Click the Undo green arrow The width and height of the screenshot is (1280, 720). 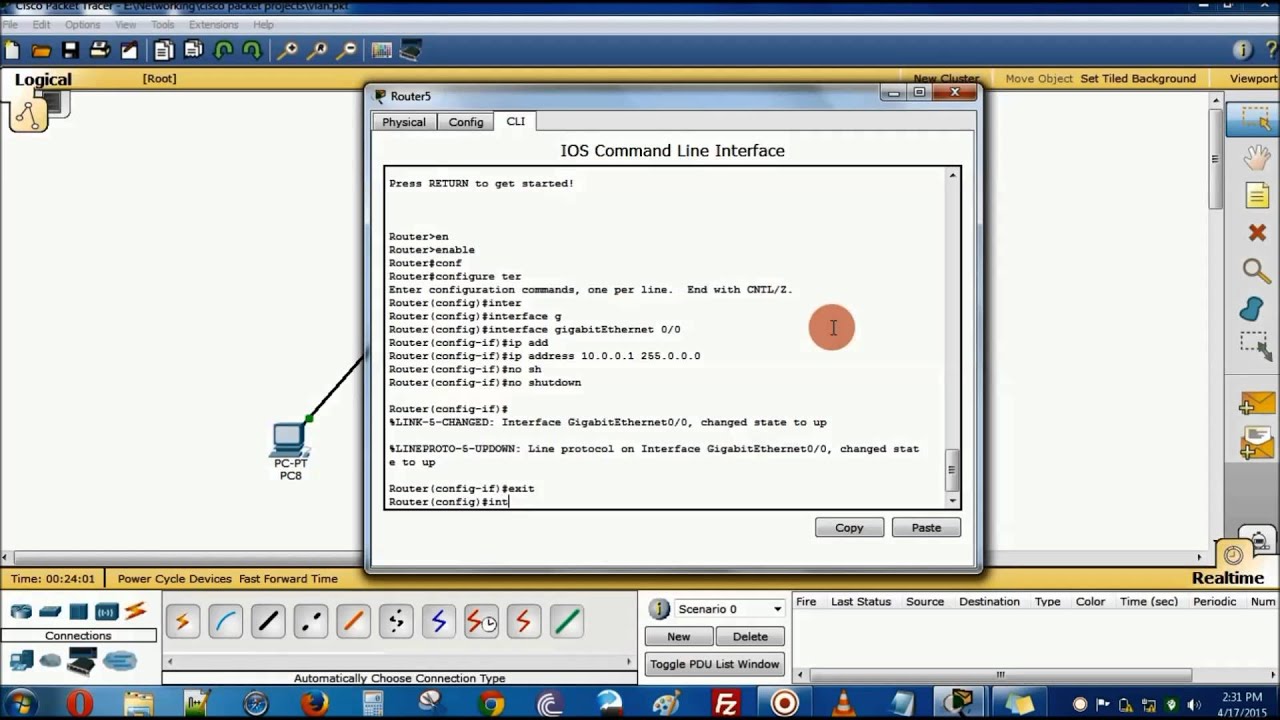(223, 50)
